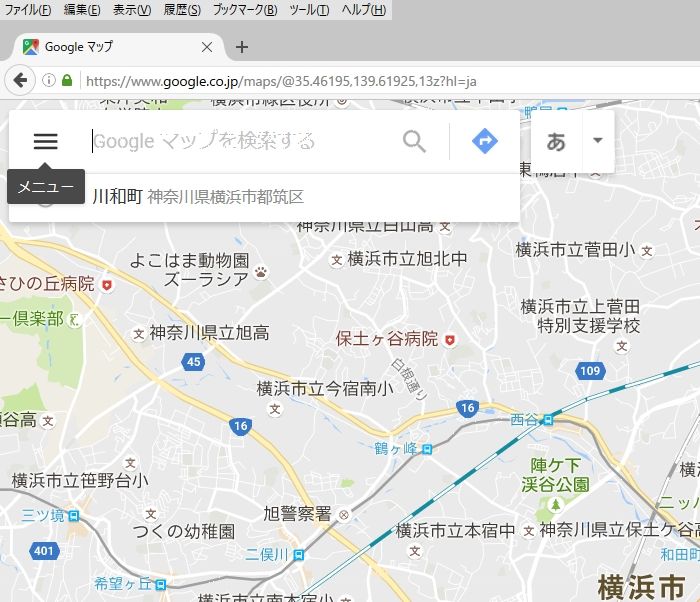Click the route 45 shield on the map

(x=193, y=362)
